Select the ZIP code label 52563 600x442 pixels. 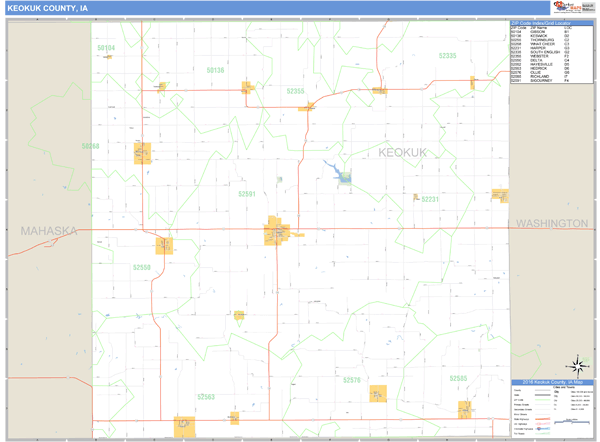click(206, 397)
